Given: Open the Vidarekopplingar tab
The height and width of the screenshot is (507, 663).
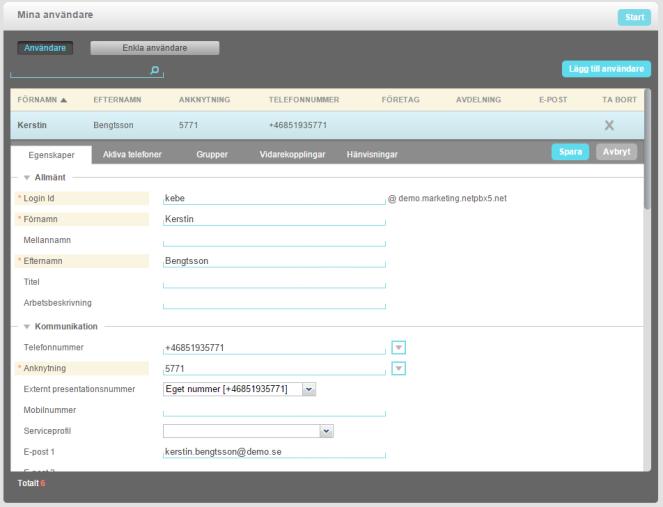Looking at the screenshot, I should tap(292, 154).
